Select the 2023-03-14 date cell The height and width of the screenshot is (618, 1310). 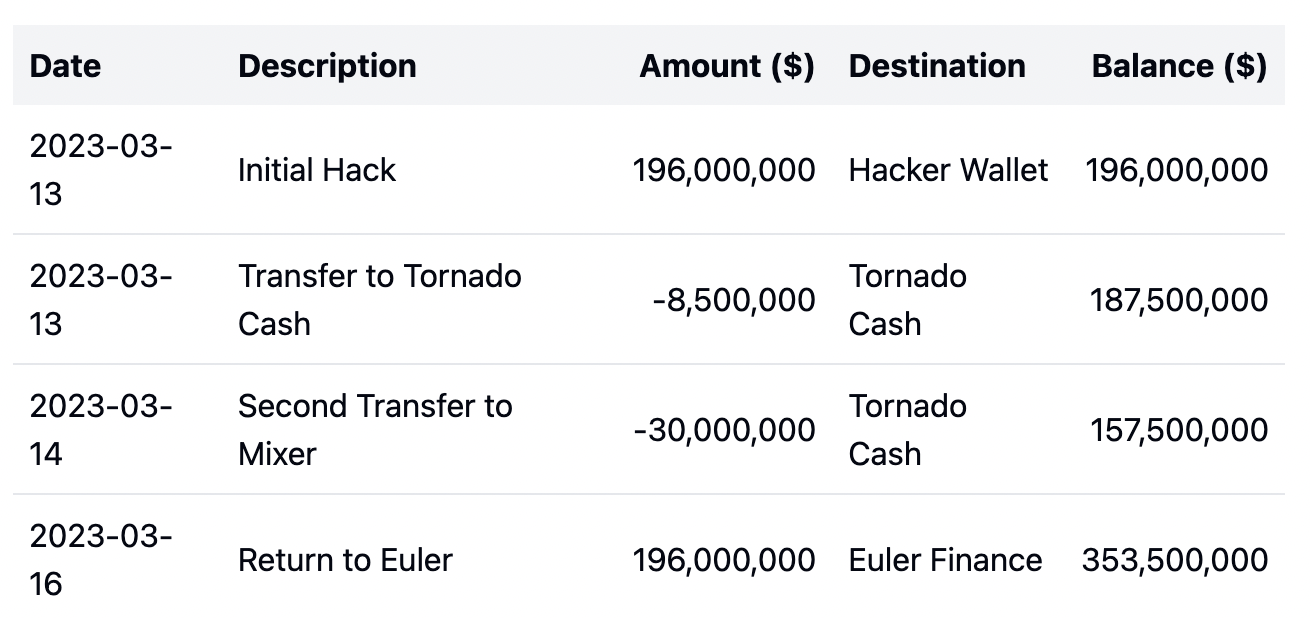point(101,430)
